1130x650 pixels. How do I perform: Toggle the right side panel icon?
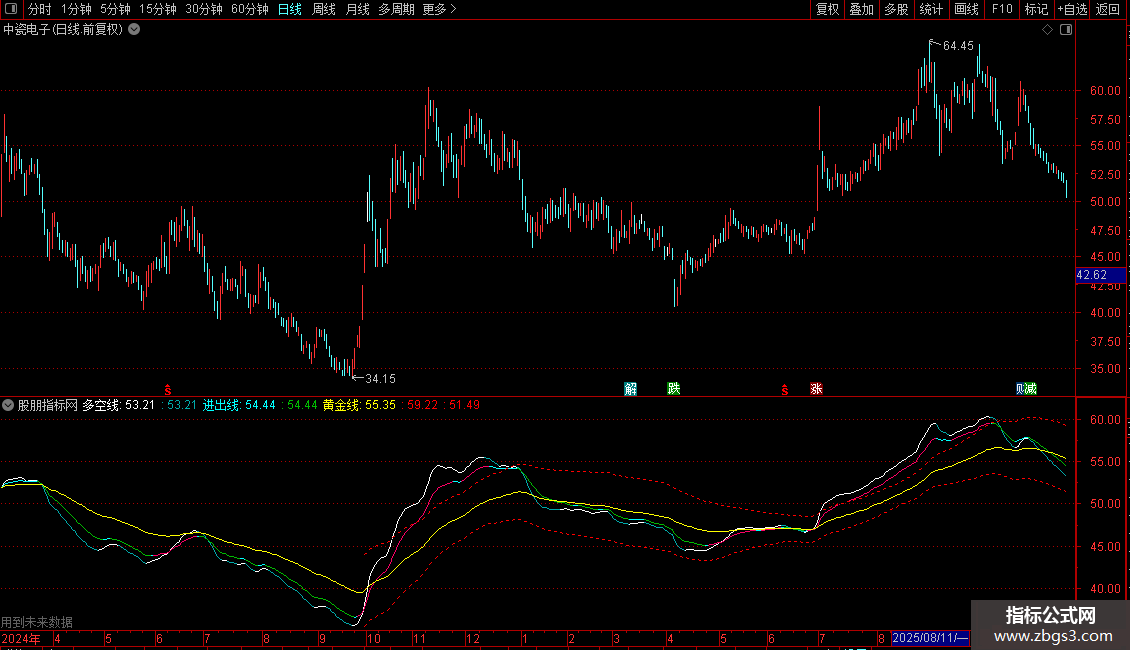(x=1065, y=30)
